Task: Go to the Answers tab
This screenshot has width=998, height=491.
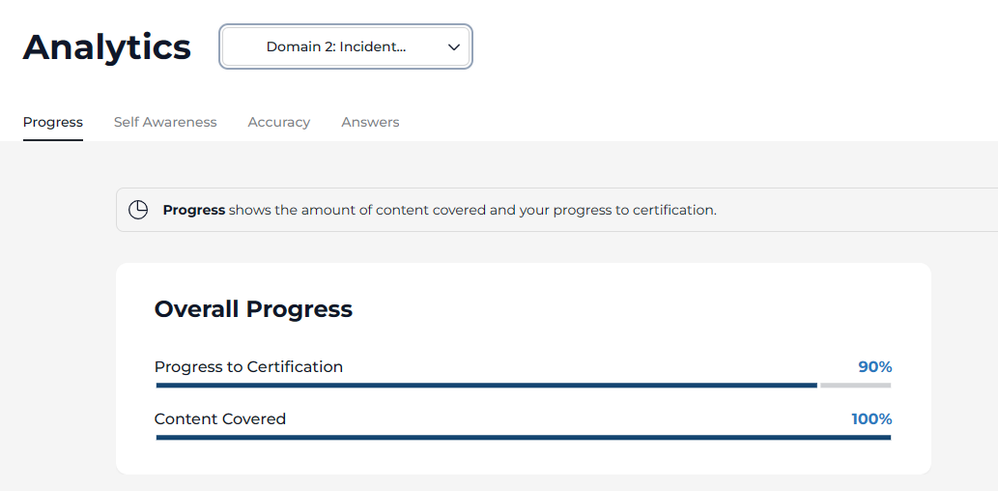Action: pos(370,122)
